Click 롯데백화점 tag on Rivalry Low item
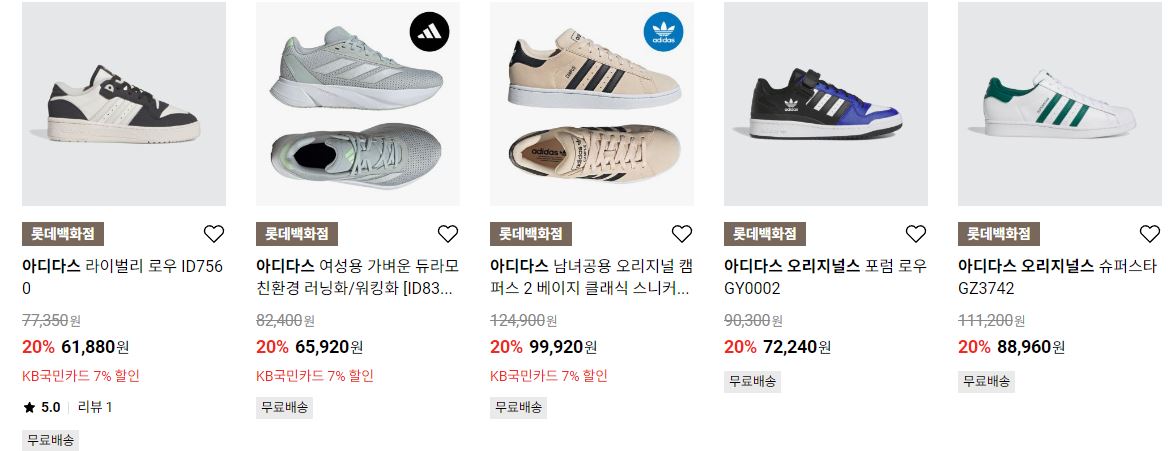Image resolution: width=1170 pixels, height=451 pixels. pyautogui.click(x=63, y=234)
